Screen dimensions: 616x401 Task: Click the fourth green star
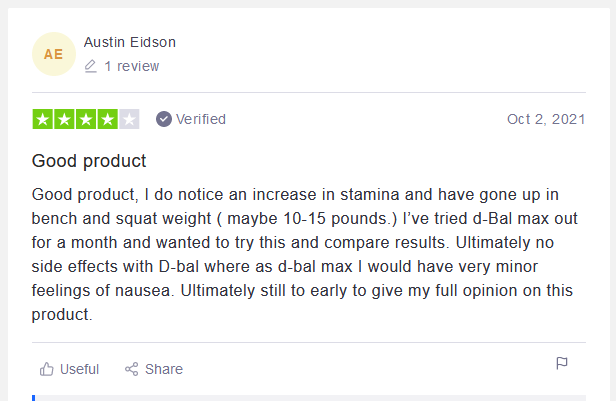coord(108,119)
